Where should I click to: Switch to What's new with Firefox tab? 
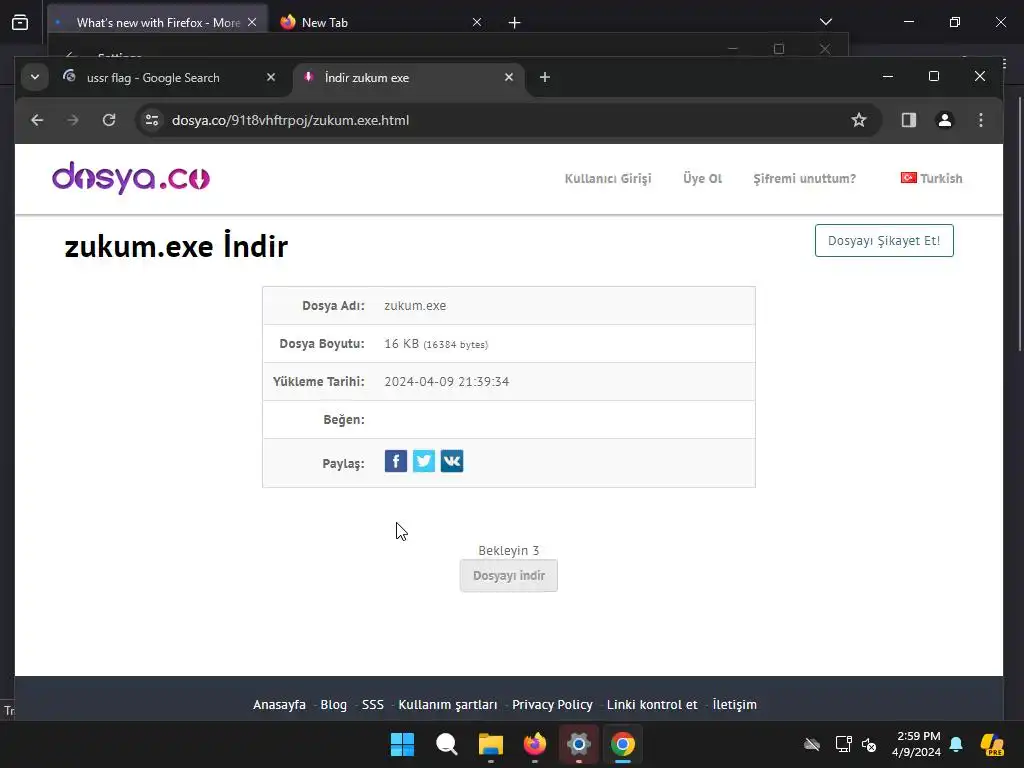[158, 23]
